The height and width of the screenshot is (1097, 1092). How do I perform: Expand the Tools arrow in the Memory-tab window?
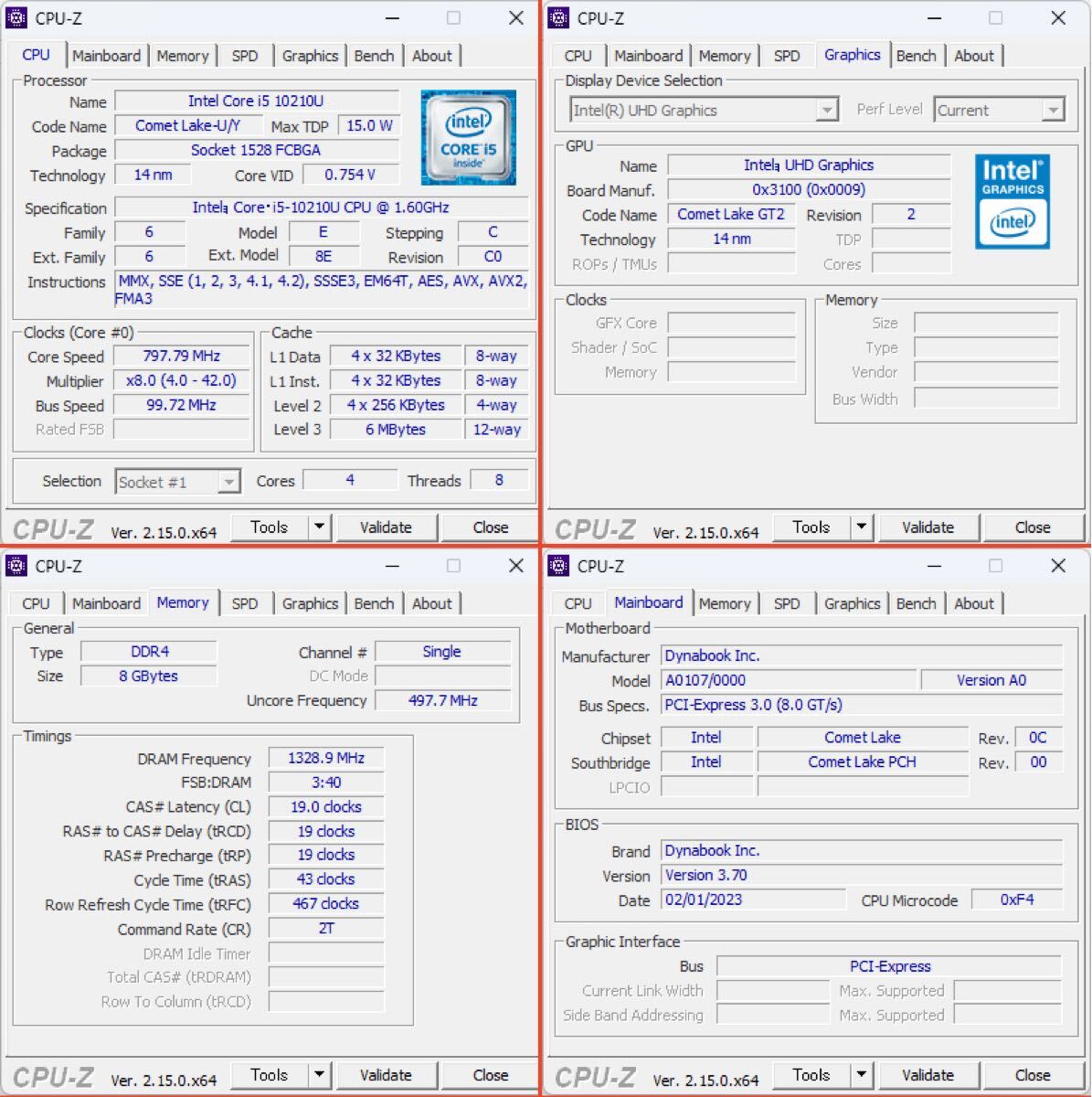[x=319, y=1075]
